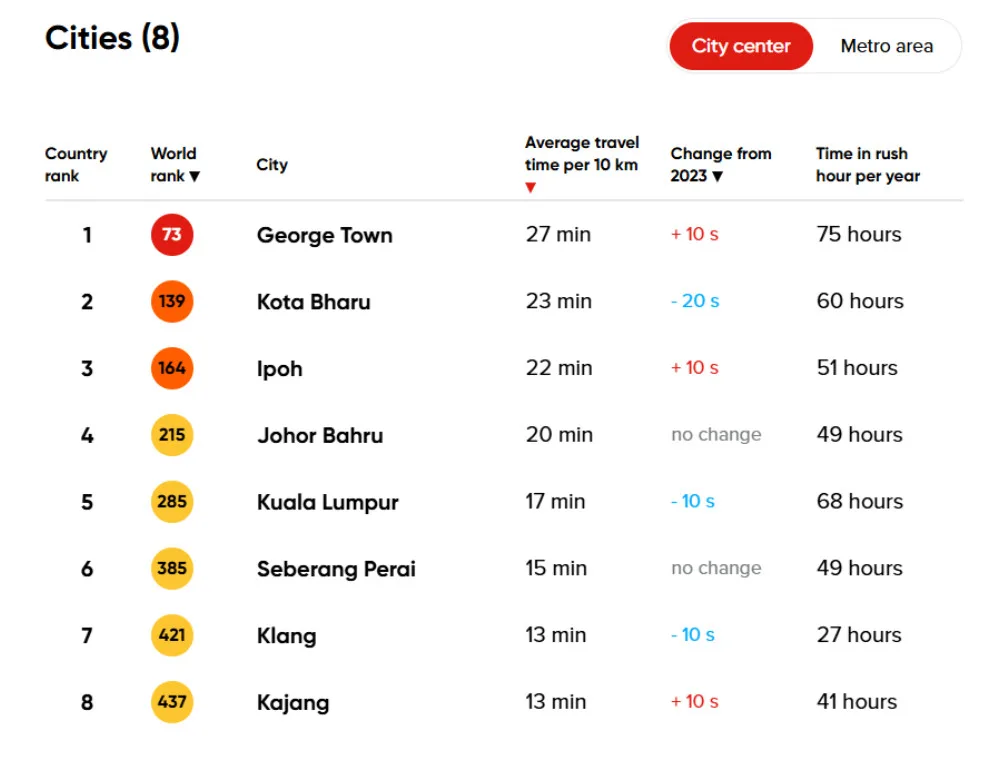The image size is (1000, 760).
Task: Click the 437 badge beside Kajang
Action: tap(172, 702)
